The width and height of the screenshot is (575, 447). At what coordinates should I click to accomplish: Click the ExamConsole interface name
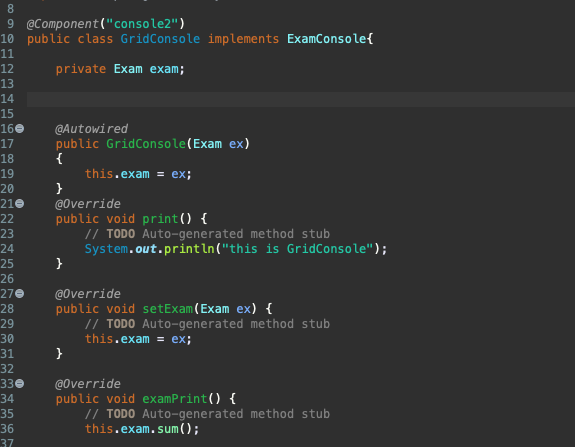[x=326, y=39]
